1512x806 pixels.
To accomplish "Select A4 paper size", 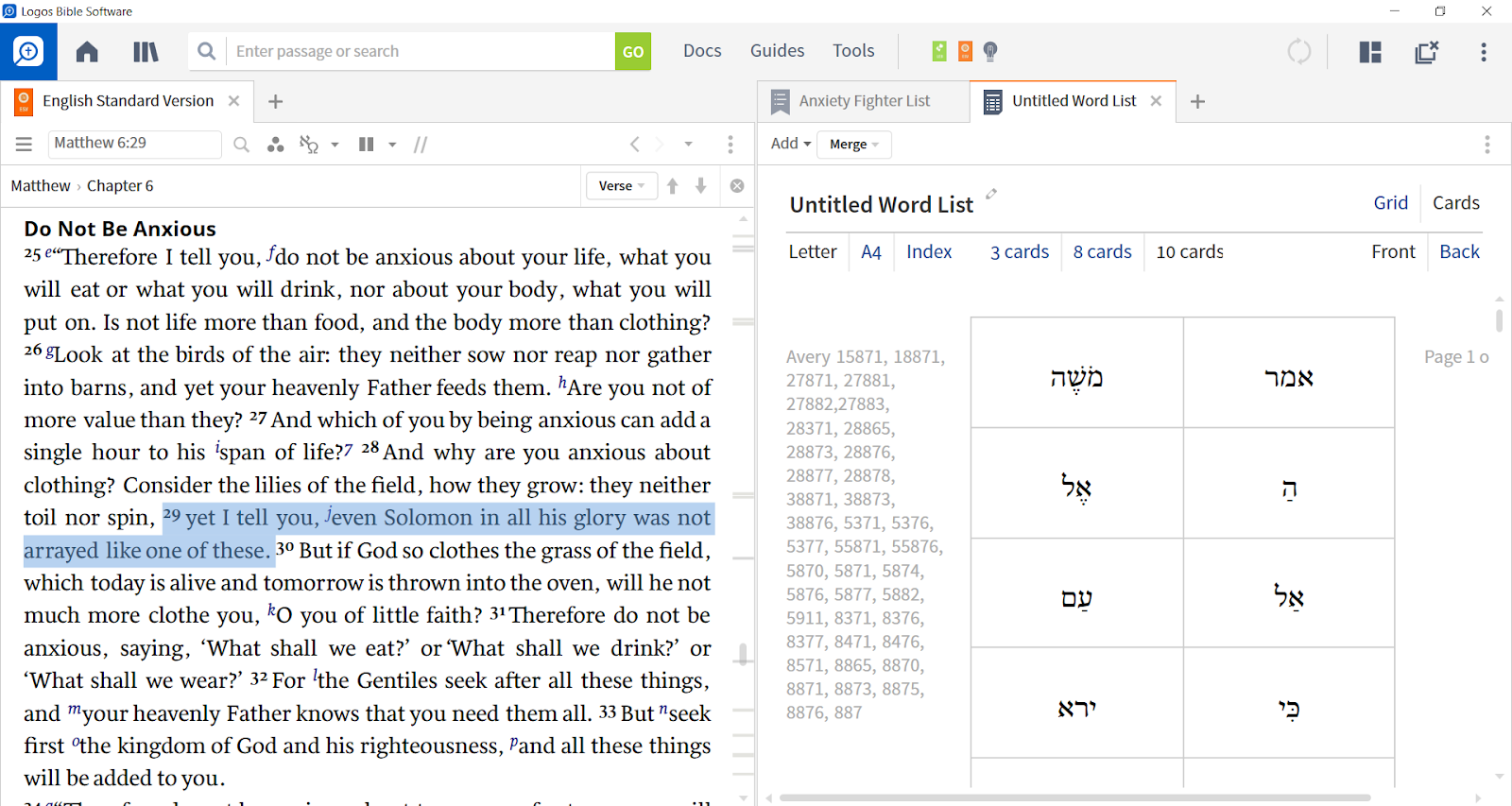I will point(871,252).
